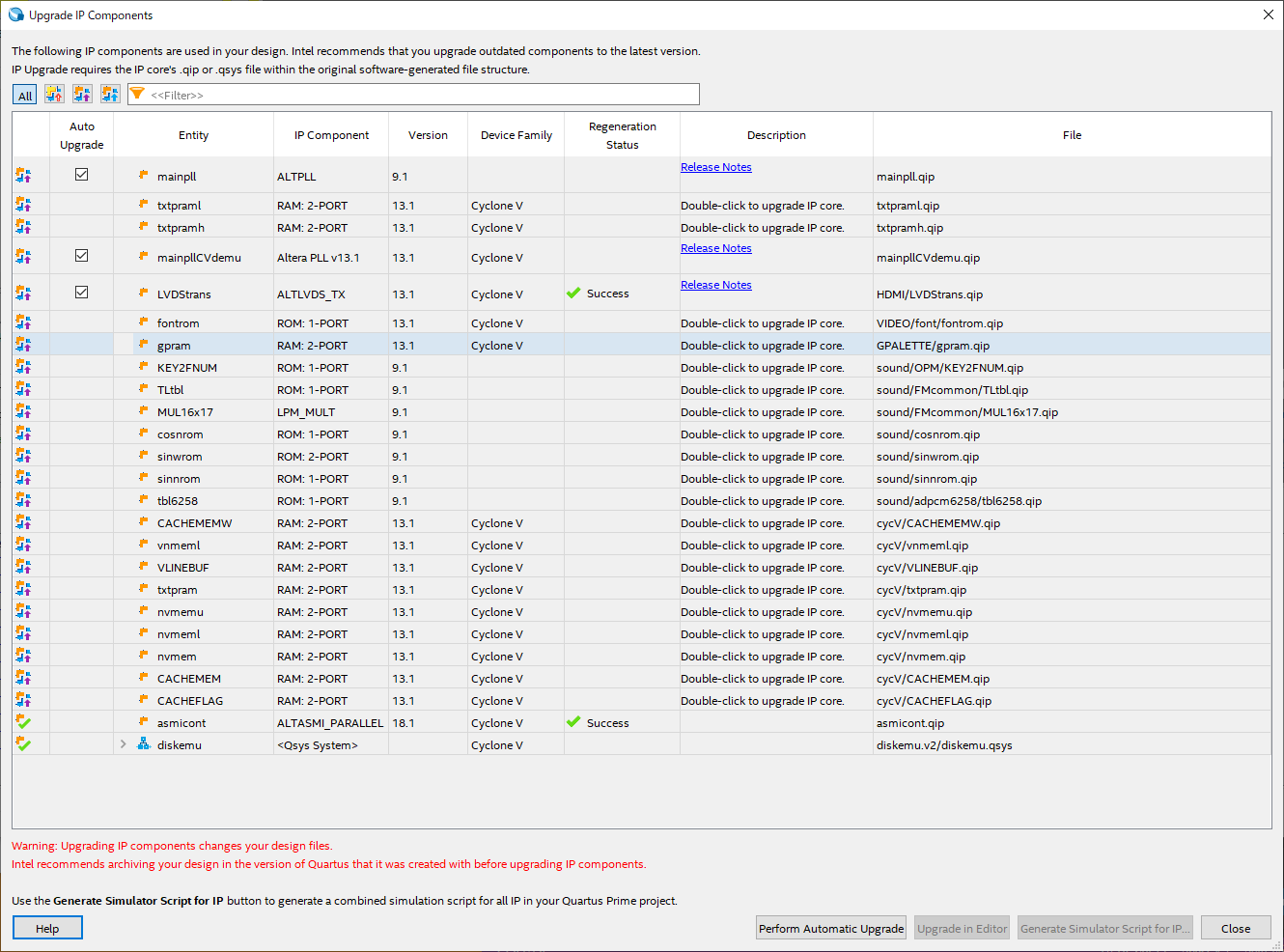Screen dimensions: 1284x952
Task: Click the orange funnel filter icon
Action: coord(137,94)
